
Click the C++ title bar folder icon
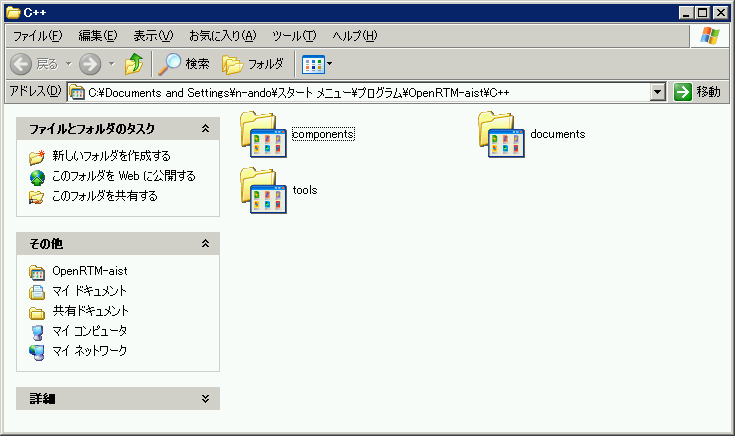pyautogui.click(x=13, y=12)
